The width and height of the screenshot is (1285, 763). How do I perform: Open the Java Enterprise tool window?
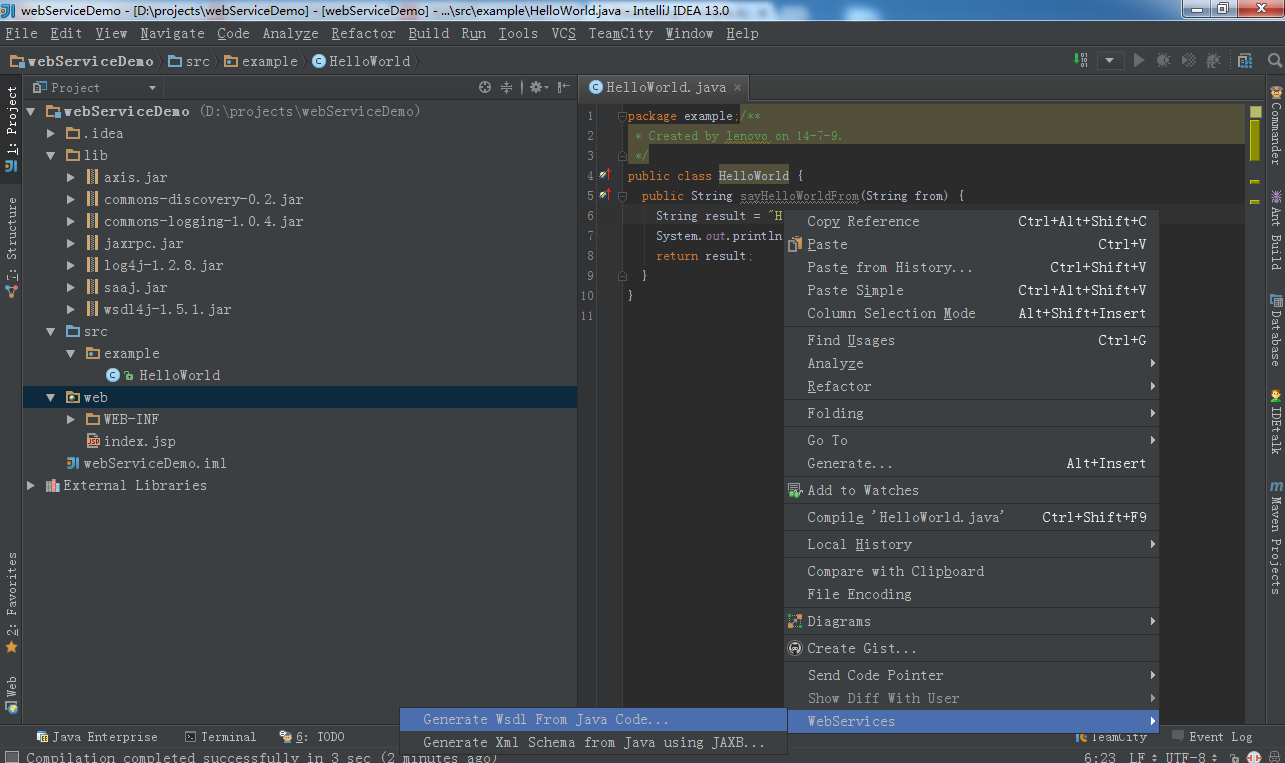click(x=97, y=737)
